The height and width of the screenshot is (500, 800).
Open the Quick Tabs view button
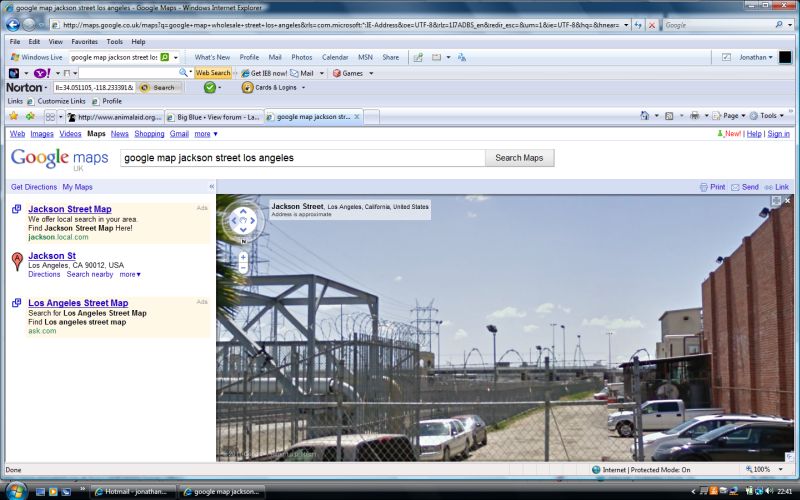50,116
